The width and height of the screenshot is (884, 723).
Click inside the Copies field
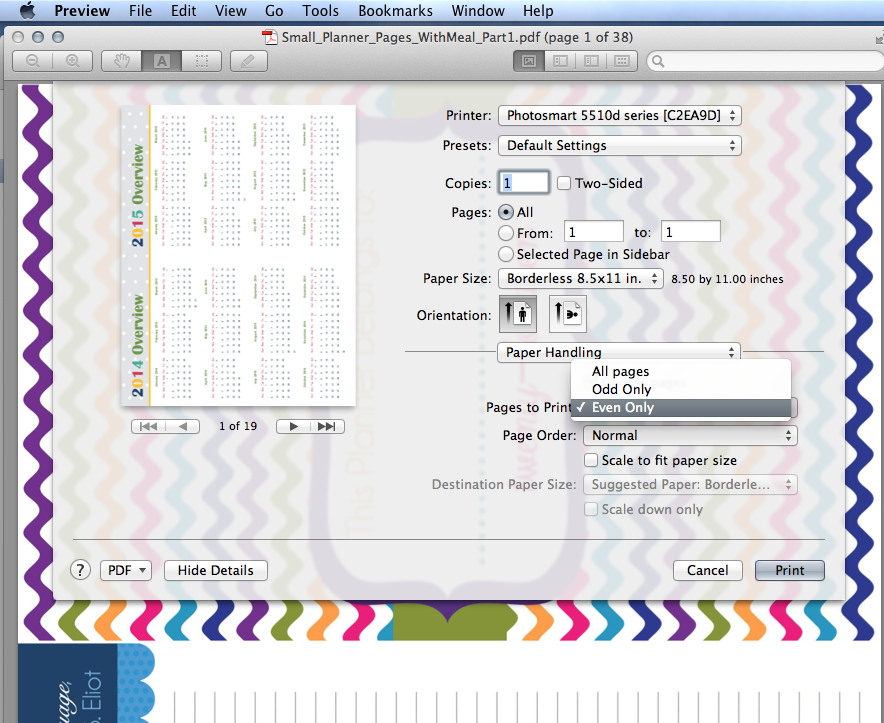523,183
